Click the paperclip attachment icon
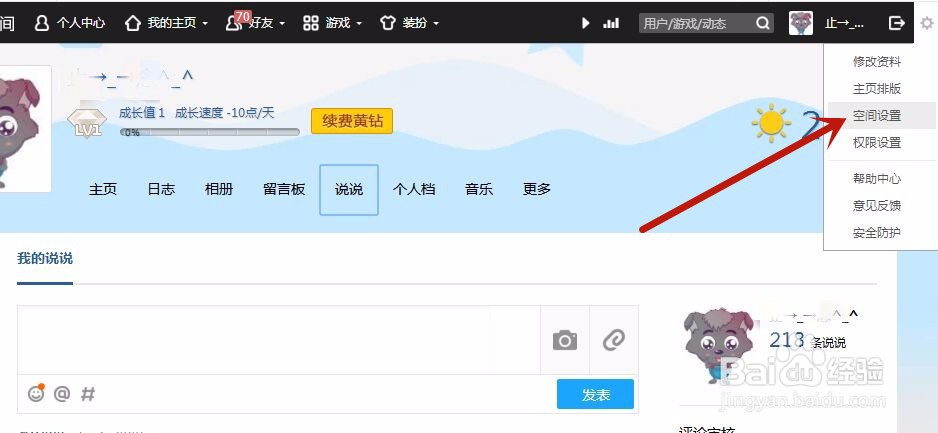The height and width of the screenshot is (433, 938). click(614, 340)
